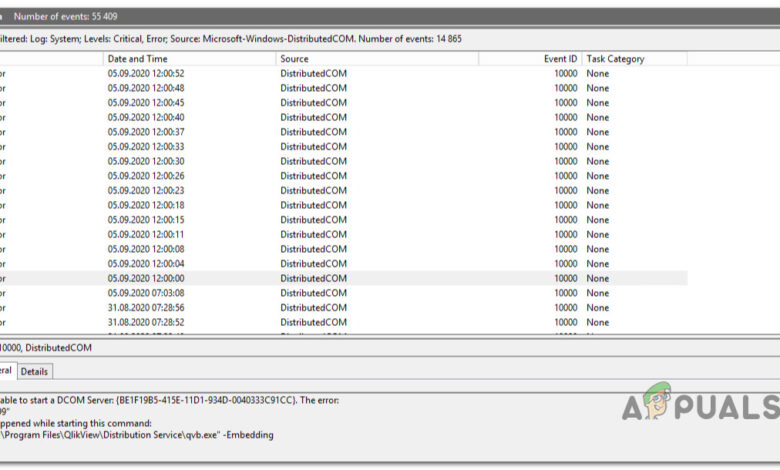
Task: Select the event dated 05.09.2020 12:00:45
Action: (x=344, y=103)
